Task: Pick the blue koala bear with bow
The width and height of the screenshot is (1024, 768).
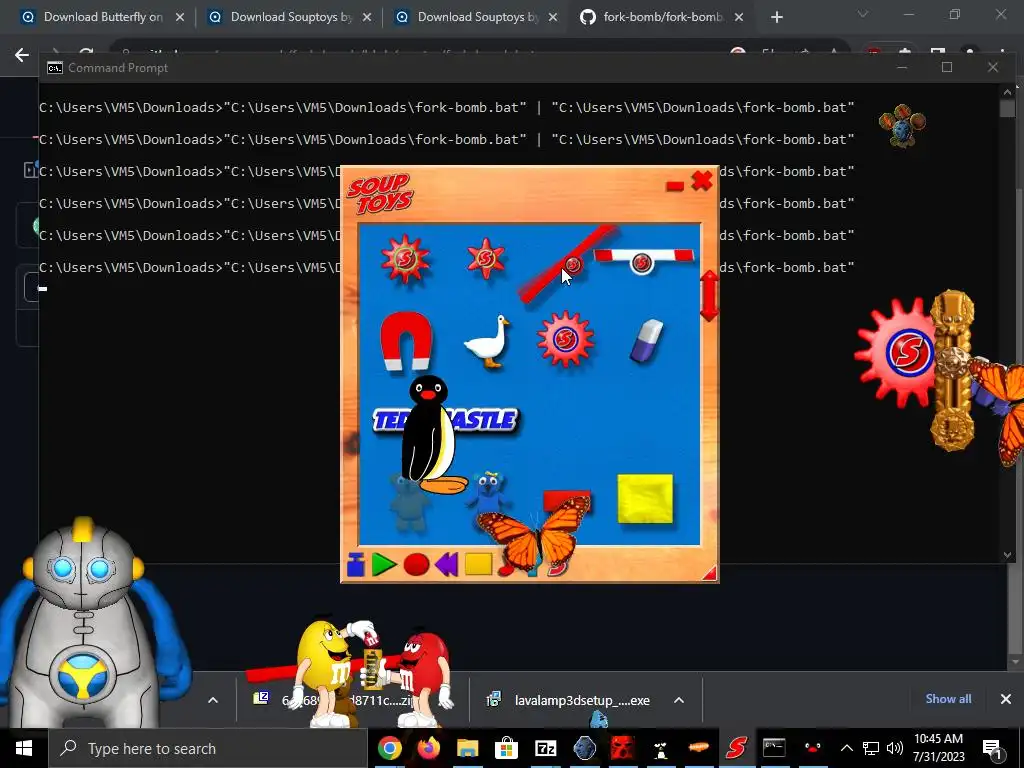Action: [x=488, y=492]
